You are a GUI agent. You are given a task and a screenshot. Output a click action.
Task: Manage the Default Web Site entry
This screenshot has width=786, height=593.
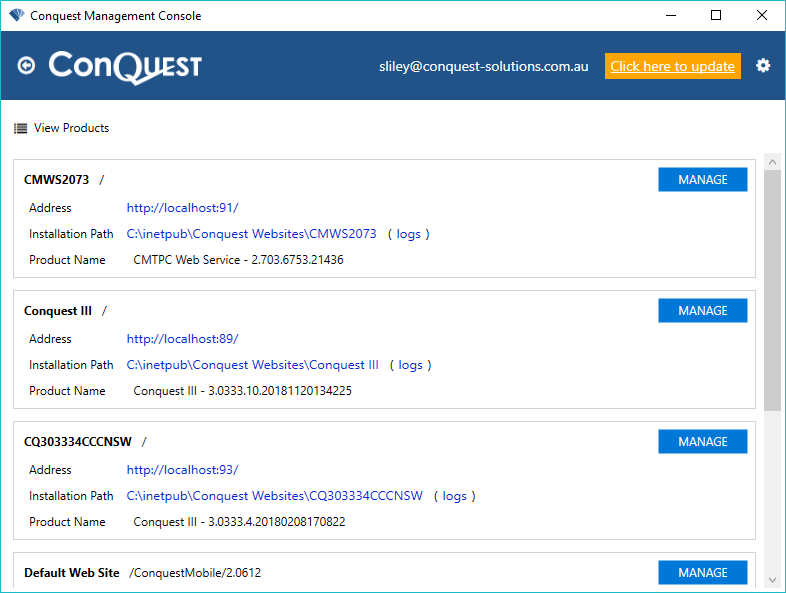pyautogui.click(x=702, y=572)
